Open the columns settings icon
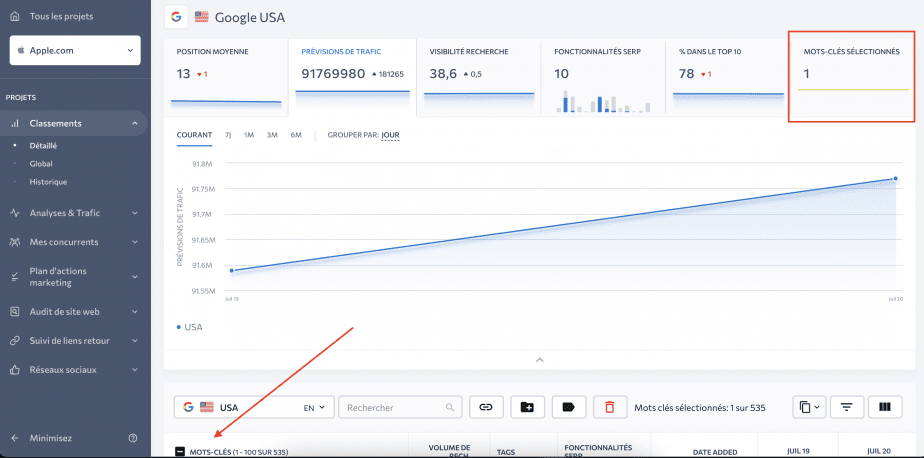 click(885, 407)
